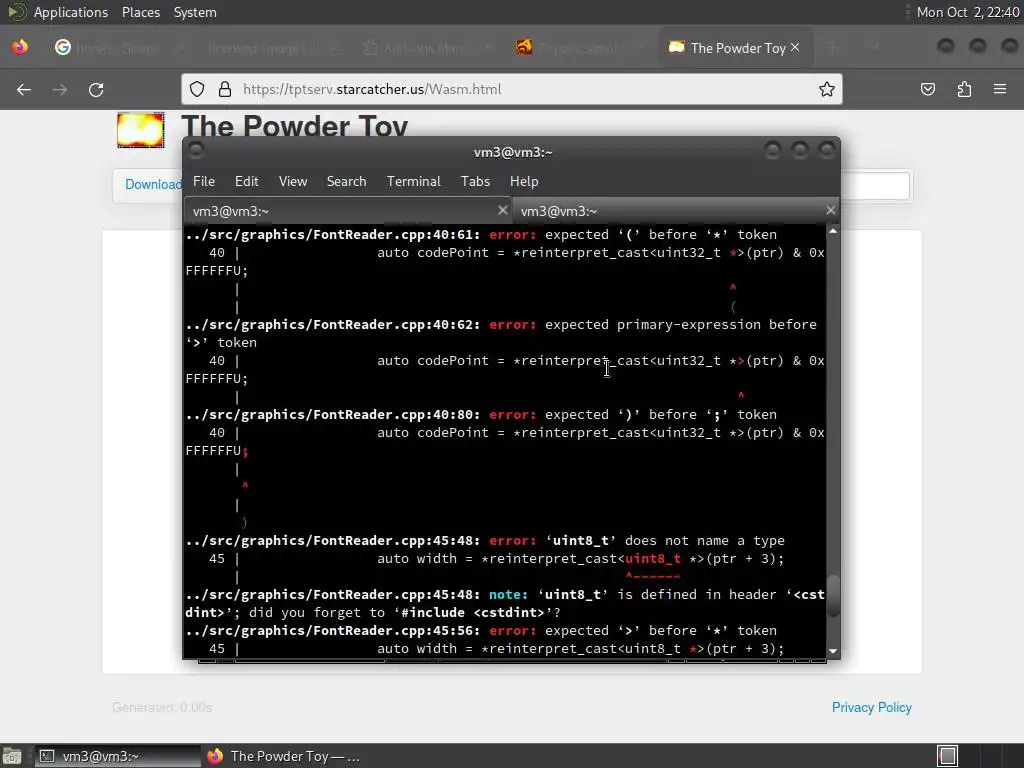Switch to vm3@vm3:~ in the taskbar
The height and width of the screenshot is (768, 1024).
118,756
